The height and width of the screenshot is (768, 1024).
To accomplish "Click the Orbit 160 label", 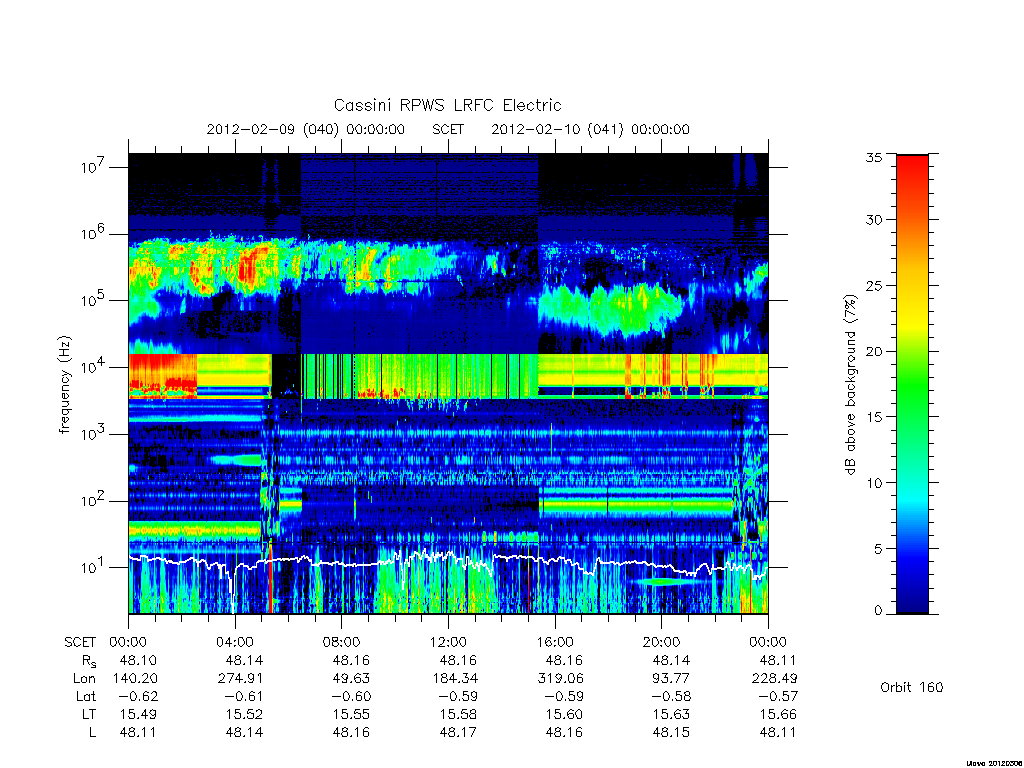I will (x=912, y=687).
